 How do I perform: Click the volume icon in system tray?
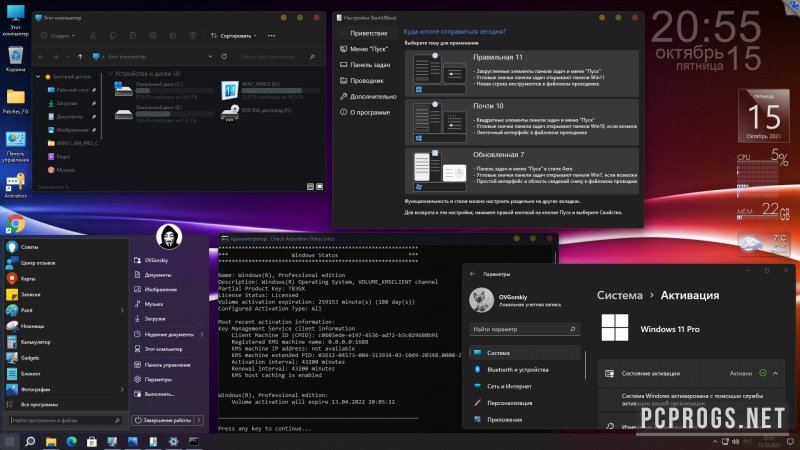(x=735, y=441)
